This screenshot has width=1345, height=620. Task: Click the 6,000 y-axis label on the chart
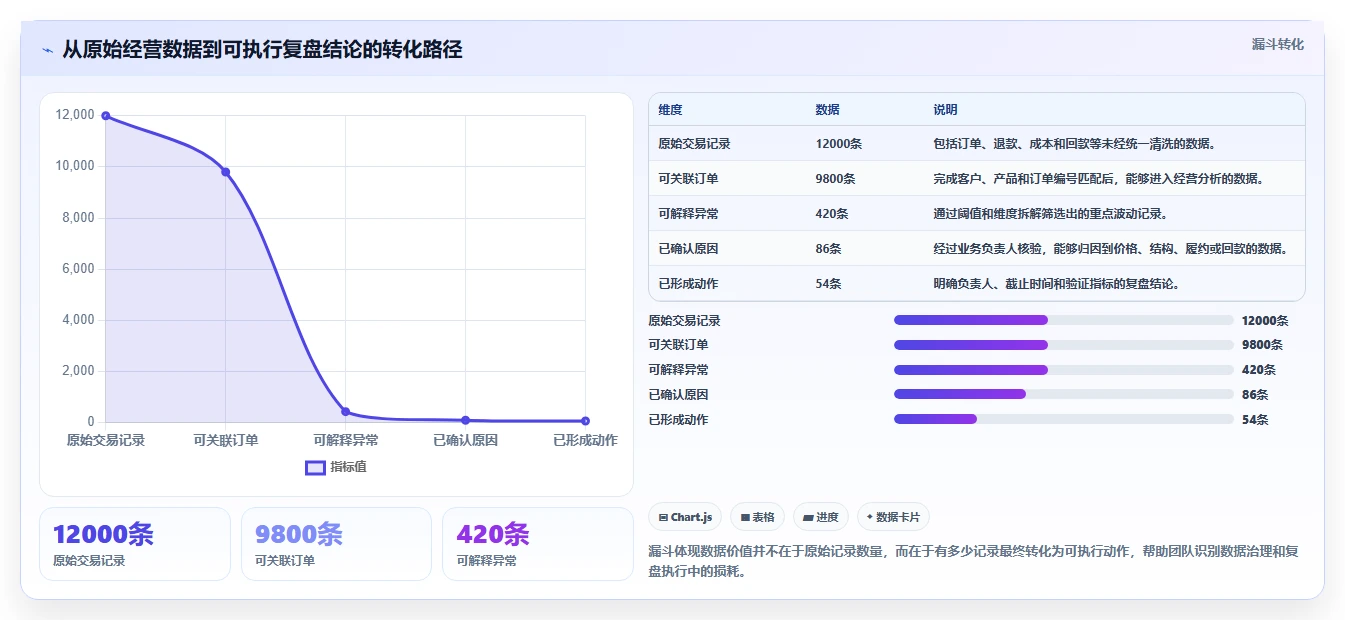point(79,268)
